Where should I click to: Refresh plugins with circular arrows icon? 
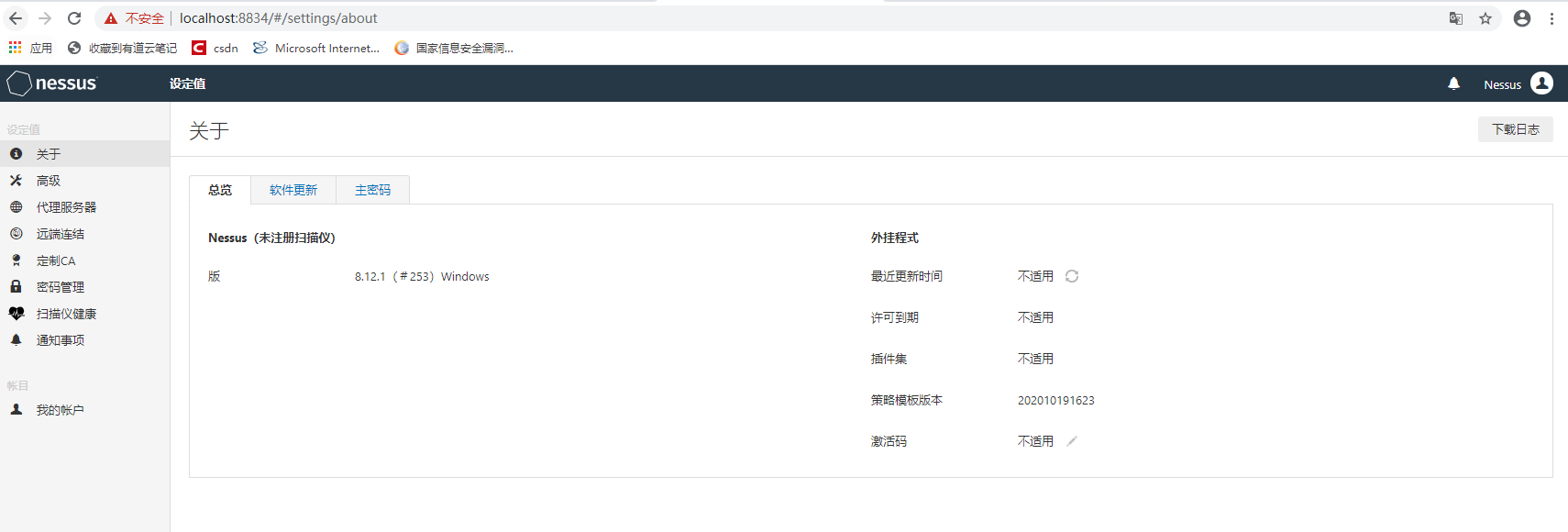pos(1072,276)
